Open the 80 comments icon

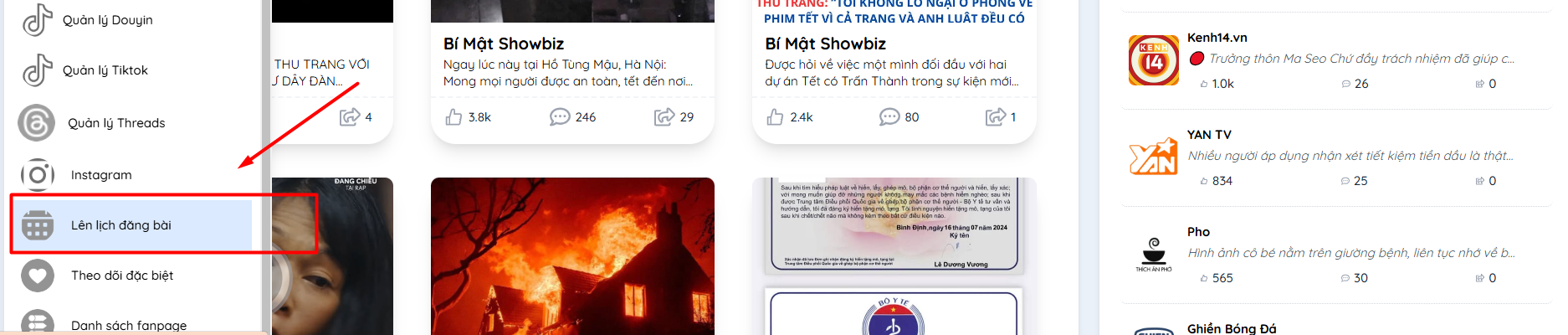coord(889,117)
